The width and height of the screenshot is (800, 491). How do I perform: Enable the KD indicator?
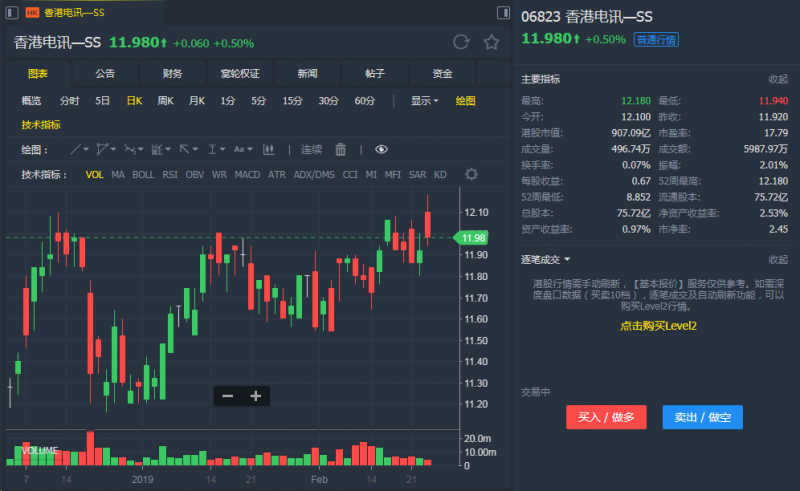pos(440,175)
